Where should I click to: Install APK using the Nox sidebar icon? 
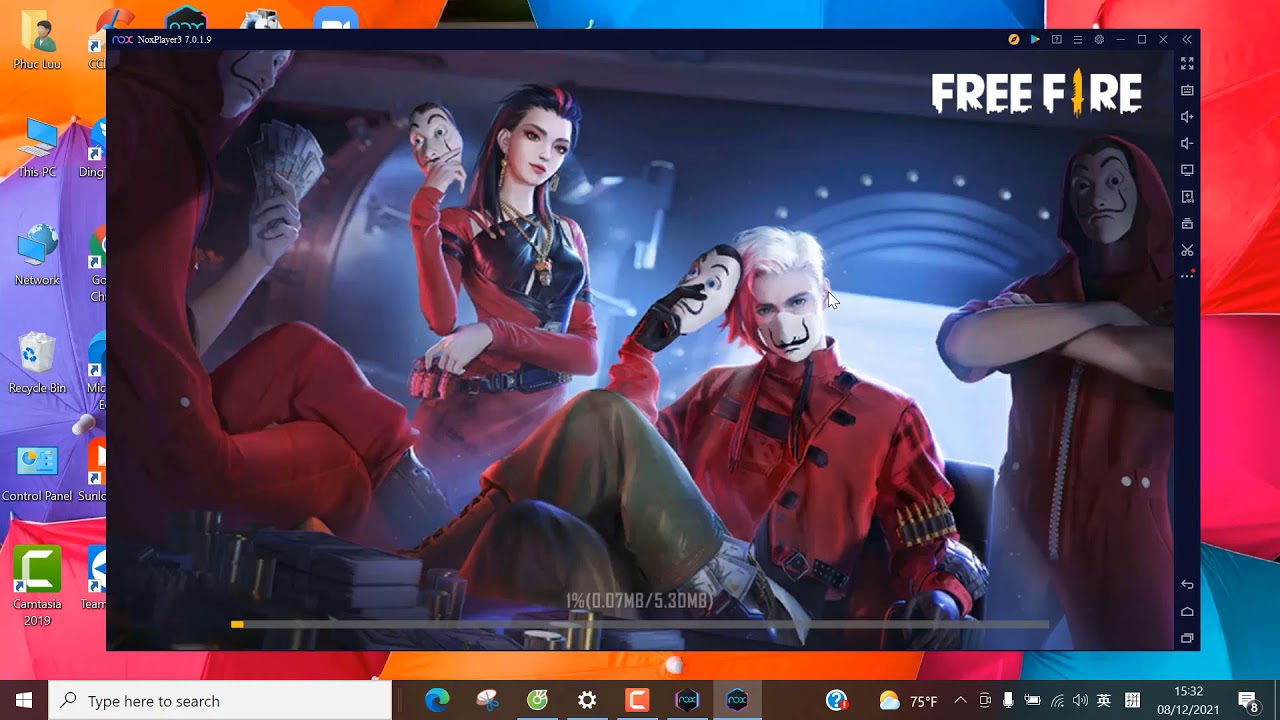(x=1187, y=197)
